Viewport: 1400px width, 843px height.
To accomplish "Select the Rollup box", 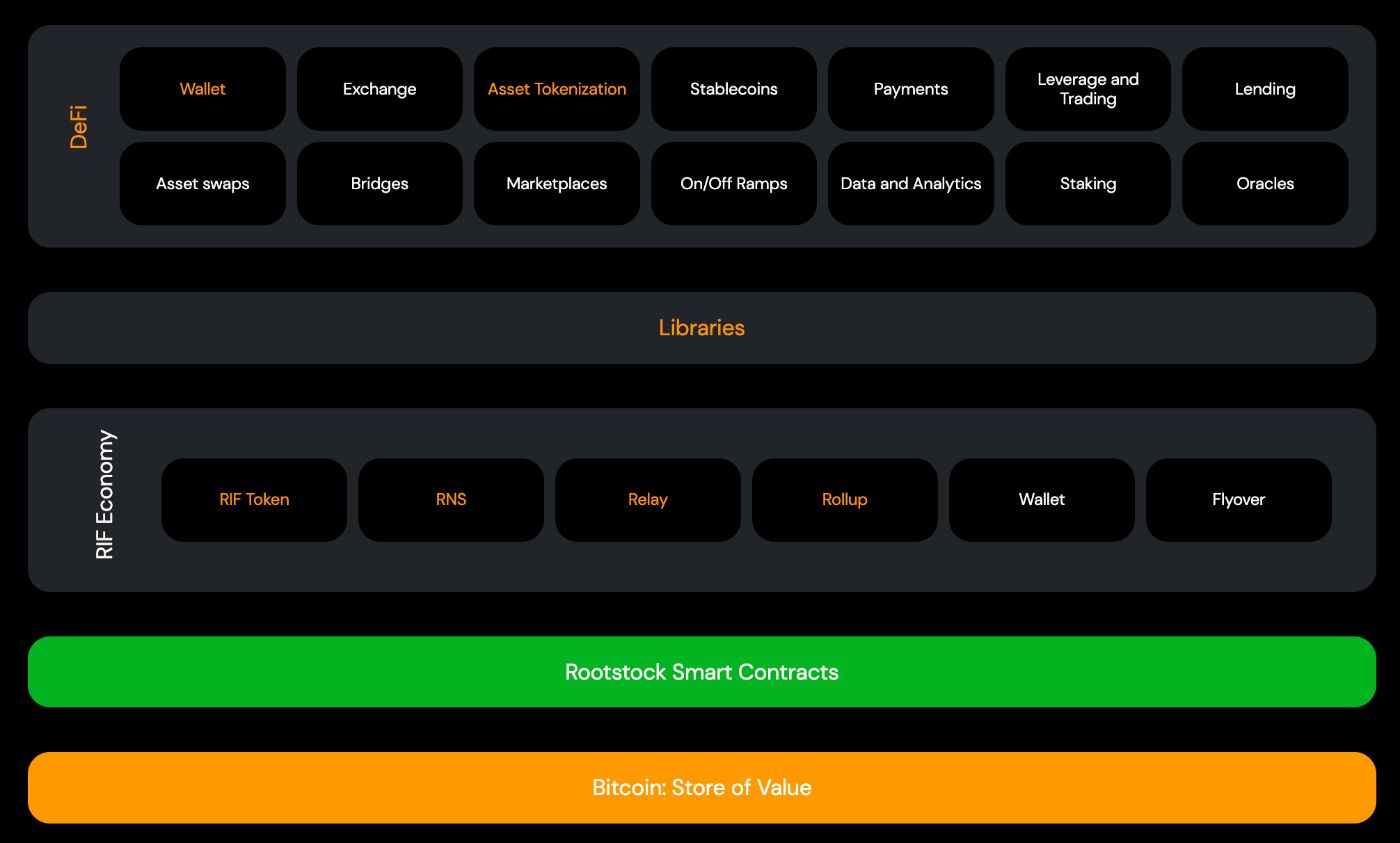I will click(845, 500).
